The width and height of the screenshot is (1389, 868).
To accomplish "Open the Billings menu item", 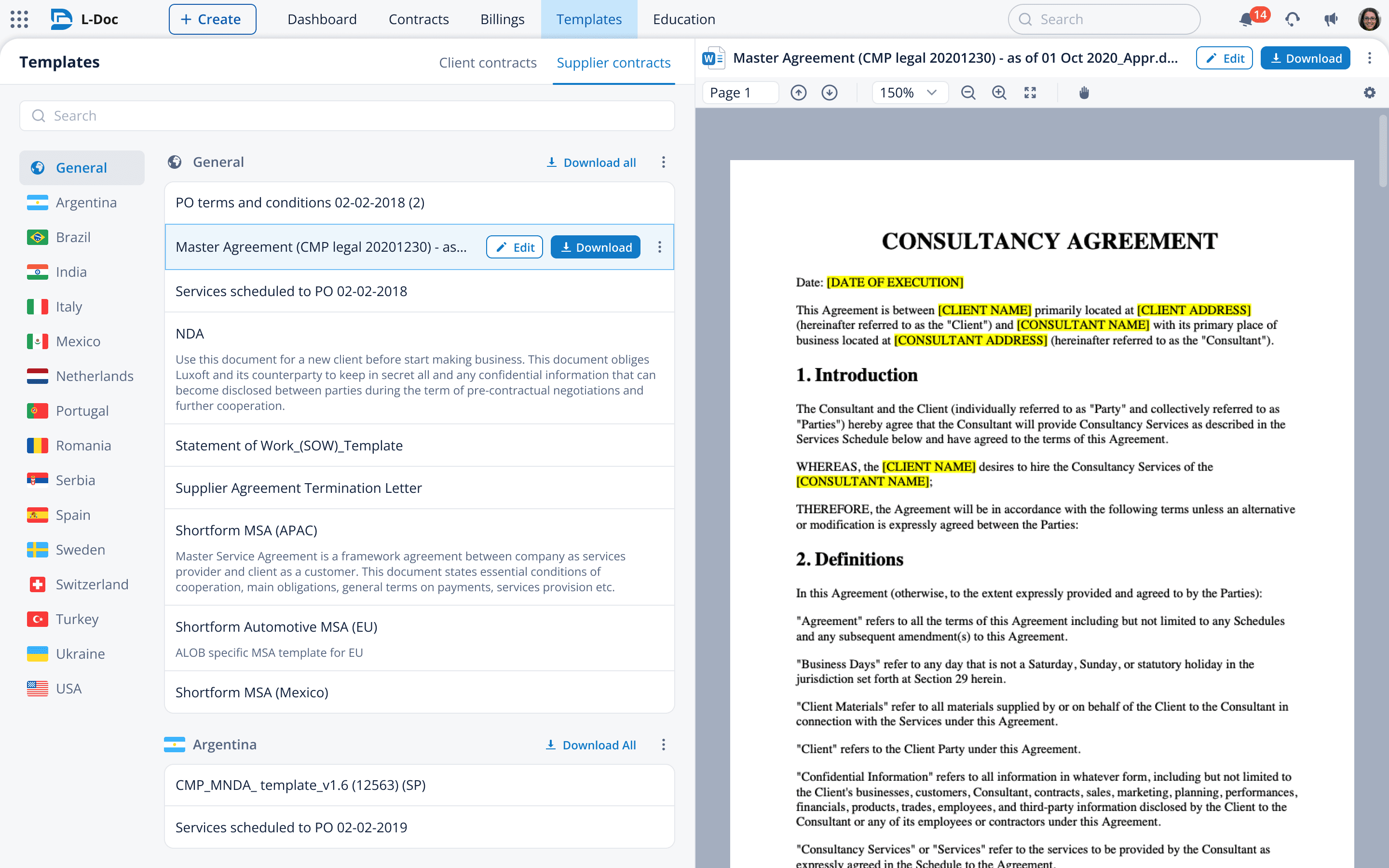I will pos(502,19).
